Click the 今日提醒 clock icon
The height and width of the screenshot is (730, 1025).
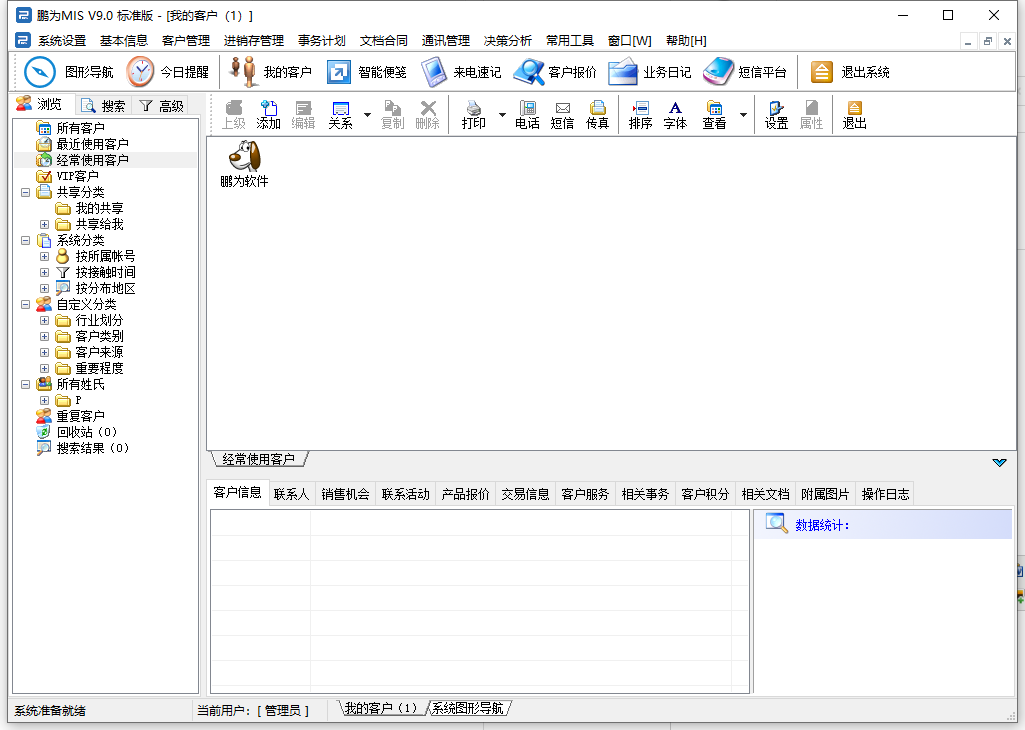tap(141, 72)
